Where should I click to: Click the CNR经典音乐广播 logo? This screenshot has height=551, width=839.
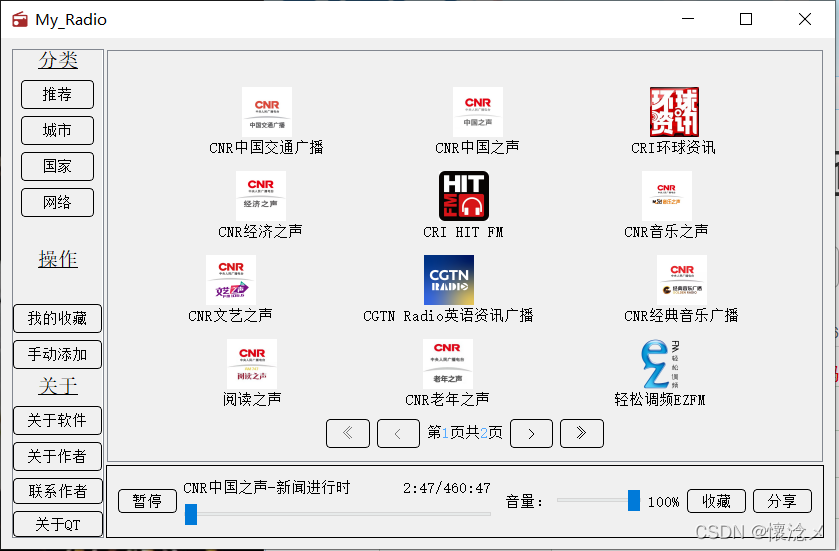[682, 280]
